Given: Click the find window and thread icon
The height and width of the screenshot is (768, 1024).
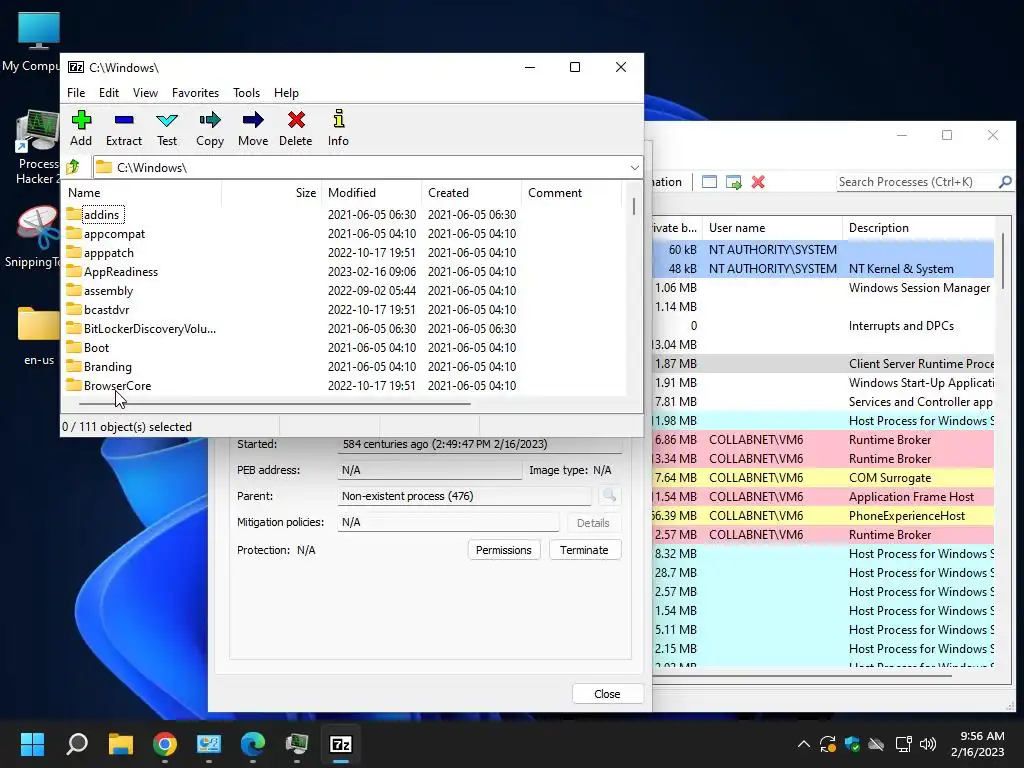Looking at the screenshot, I should click(733, 182).
